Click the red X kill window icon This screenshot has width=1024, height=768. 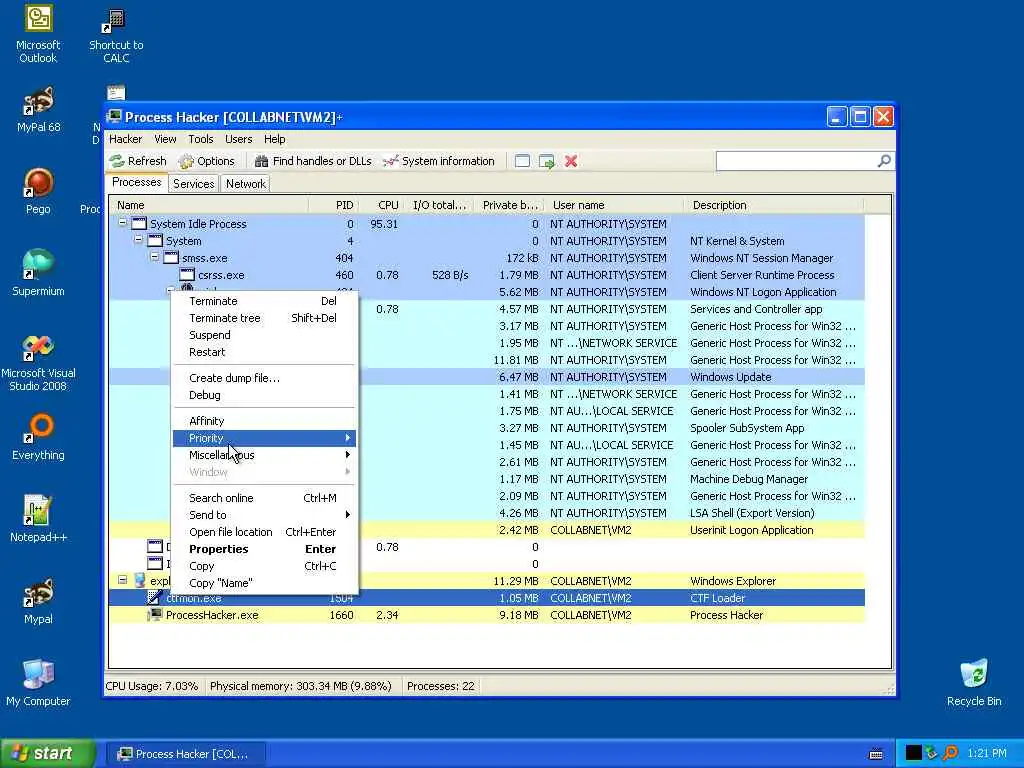(x=571, y=161)
